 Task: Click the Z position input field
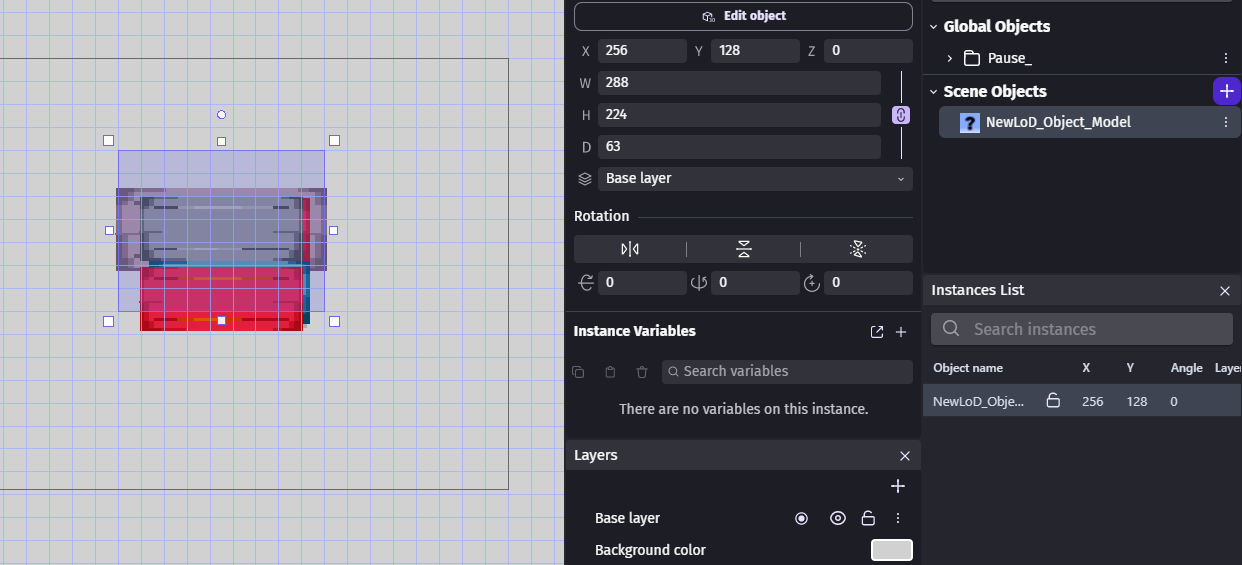point(868,50)
